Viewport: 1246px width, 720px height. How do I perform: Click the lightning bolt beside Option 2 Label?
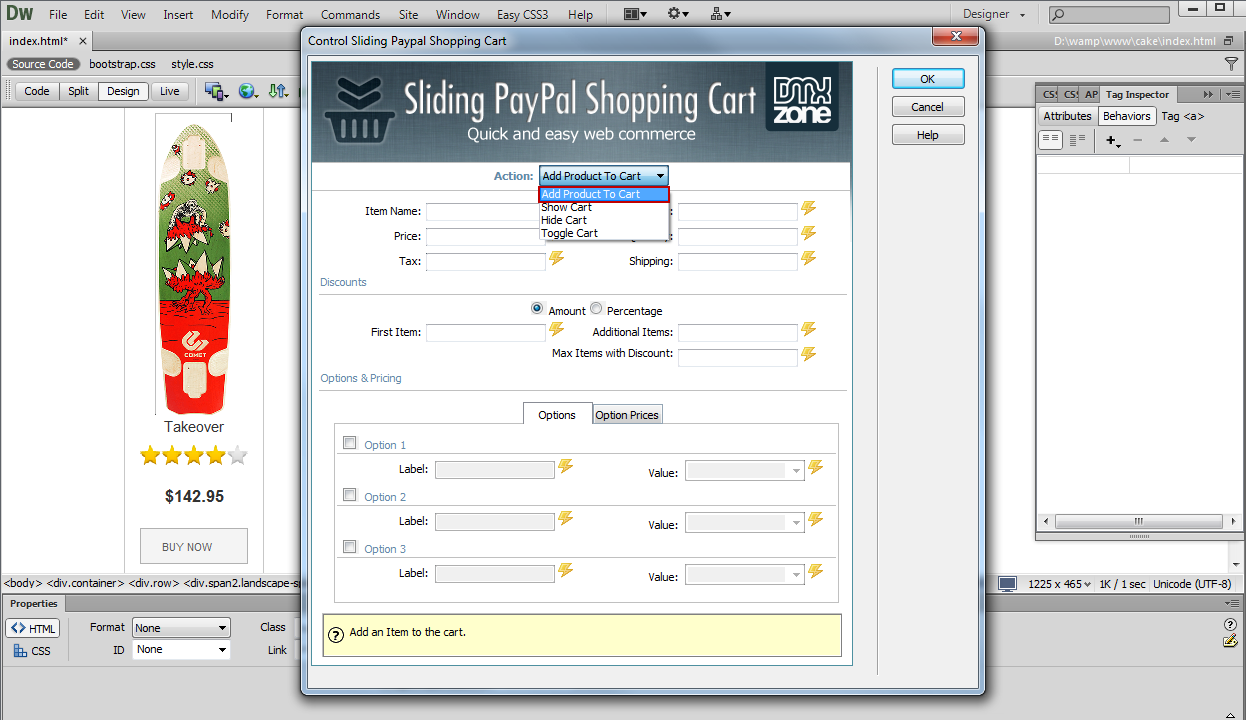point(566,519)
